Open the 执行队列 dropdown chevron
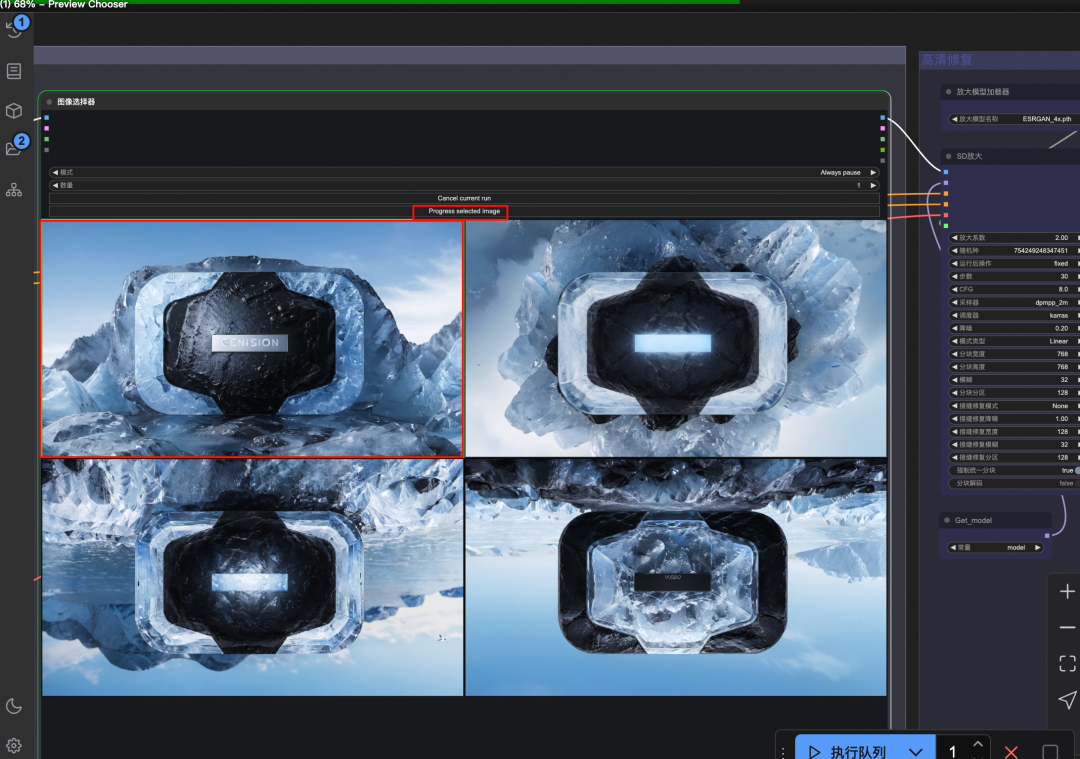Screen dimensions: 1080x759 (915, 751)
